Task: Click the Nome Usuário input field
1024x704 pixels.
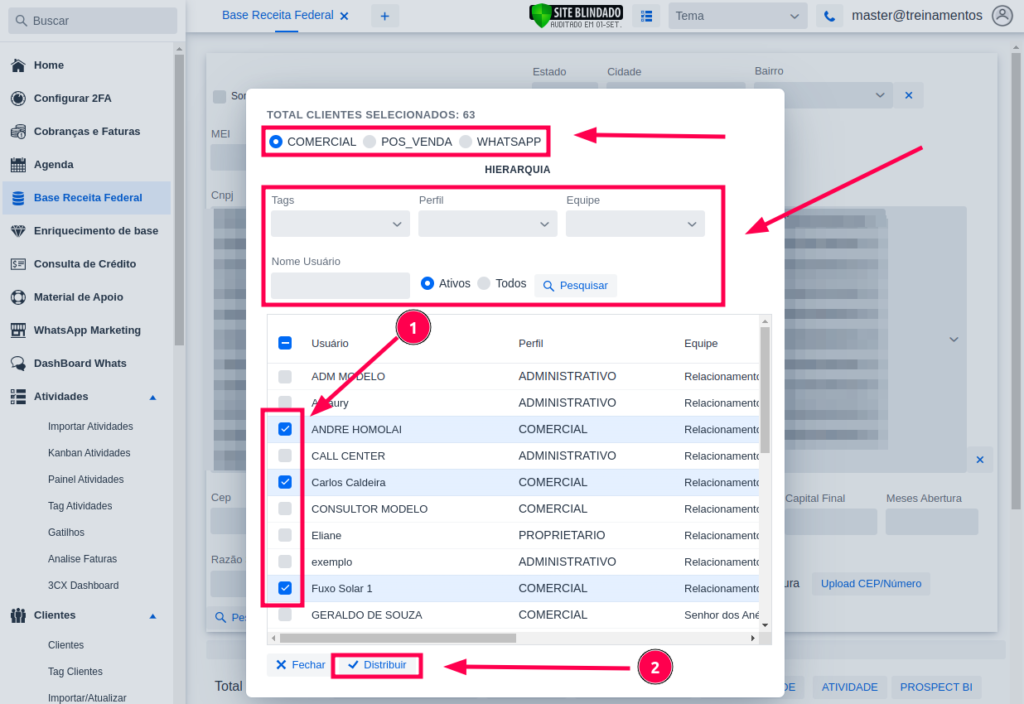Action: point(340,285)
